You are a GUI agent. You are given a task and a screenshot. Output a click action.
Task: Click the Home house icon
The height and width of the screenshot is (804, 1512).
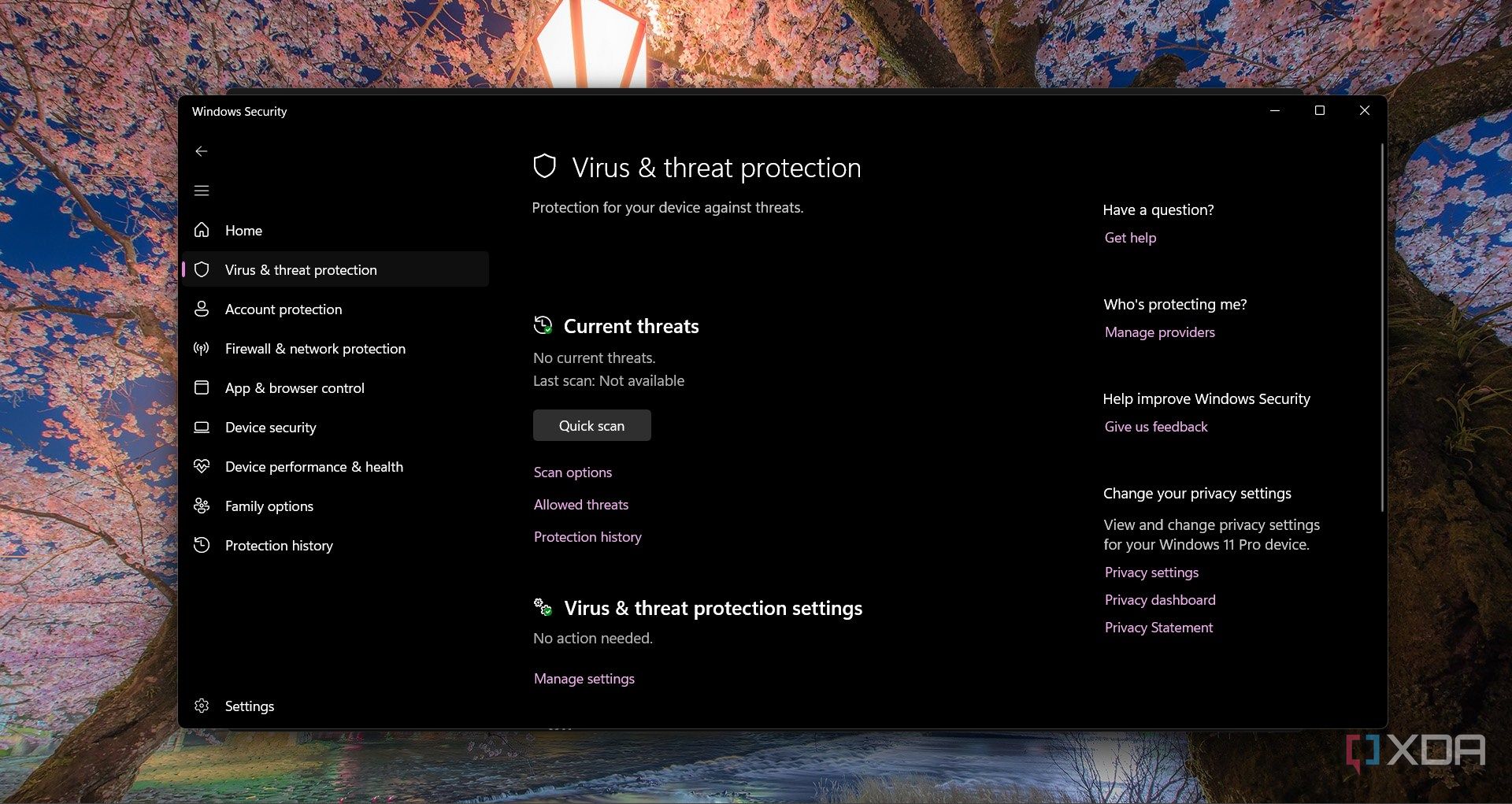click(202, 230)
